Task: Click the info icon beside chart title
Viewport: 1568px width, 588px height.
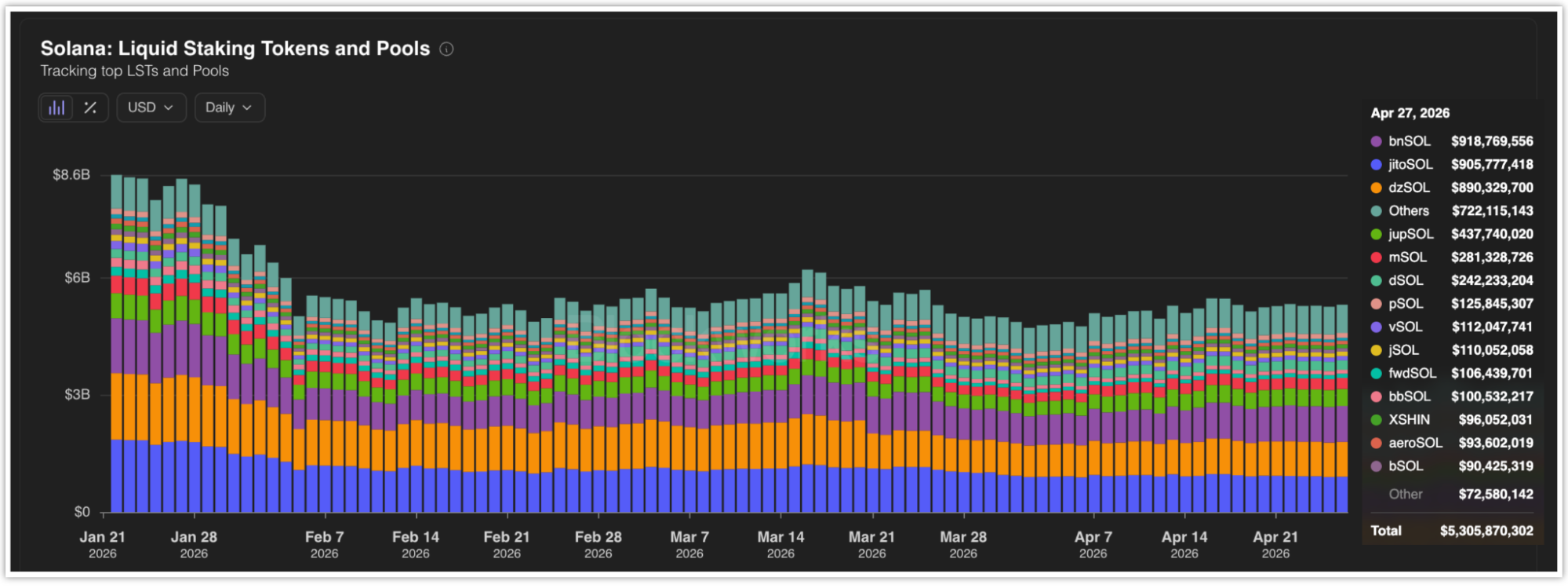Action: [x=446, y=49]
